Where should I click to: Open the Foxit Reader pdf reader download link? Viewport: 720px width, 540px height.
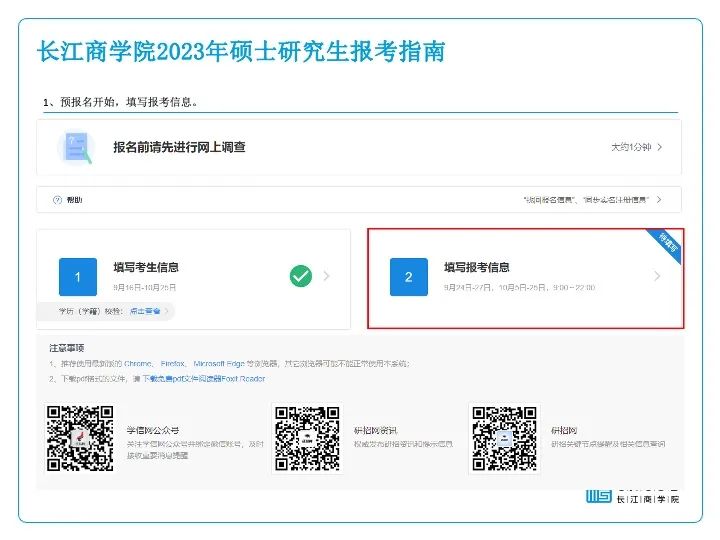tap(203, 379)
